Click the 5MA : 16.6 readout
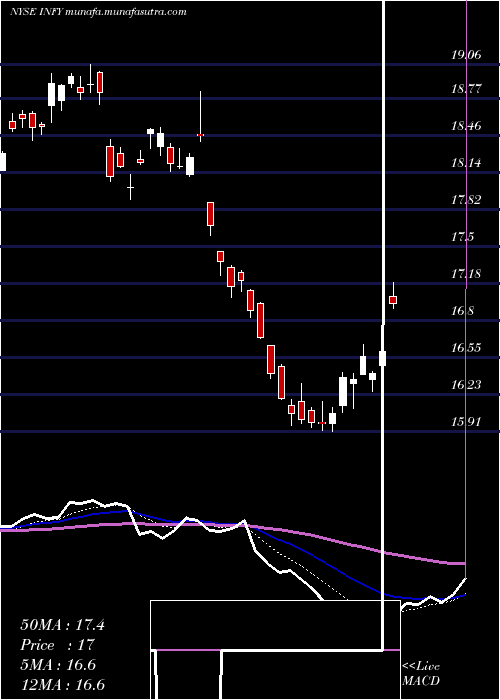500x700 pixels. point(58,665)
